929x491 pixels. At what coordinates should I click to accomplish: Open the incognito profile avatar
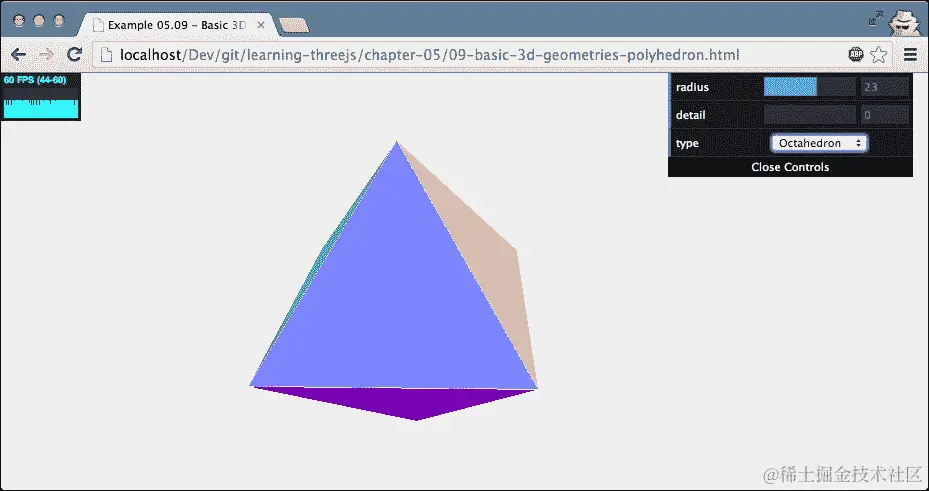click(x=904, y=22)
